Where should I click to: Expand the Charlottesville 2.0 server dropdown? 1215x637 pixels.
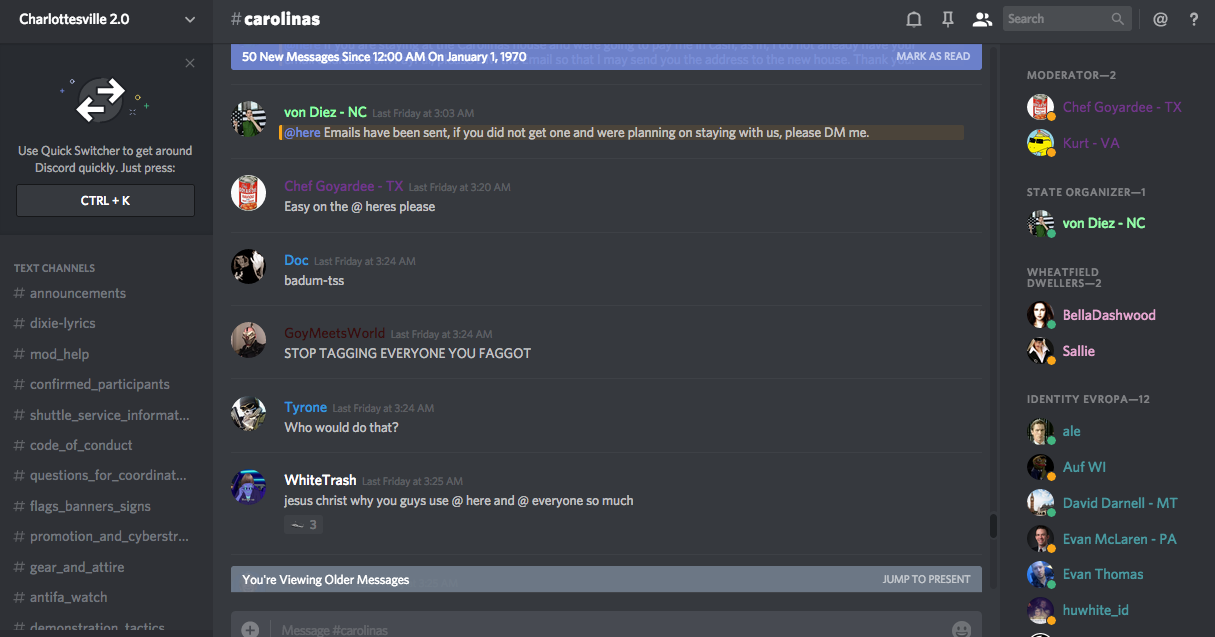point(190,20)
